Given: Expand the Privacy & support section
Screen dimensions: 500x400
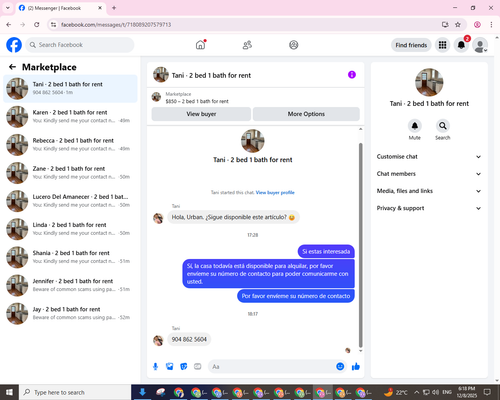Looking at the screenshot, I should pyautogui.click(x=429, y=208).
